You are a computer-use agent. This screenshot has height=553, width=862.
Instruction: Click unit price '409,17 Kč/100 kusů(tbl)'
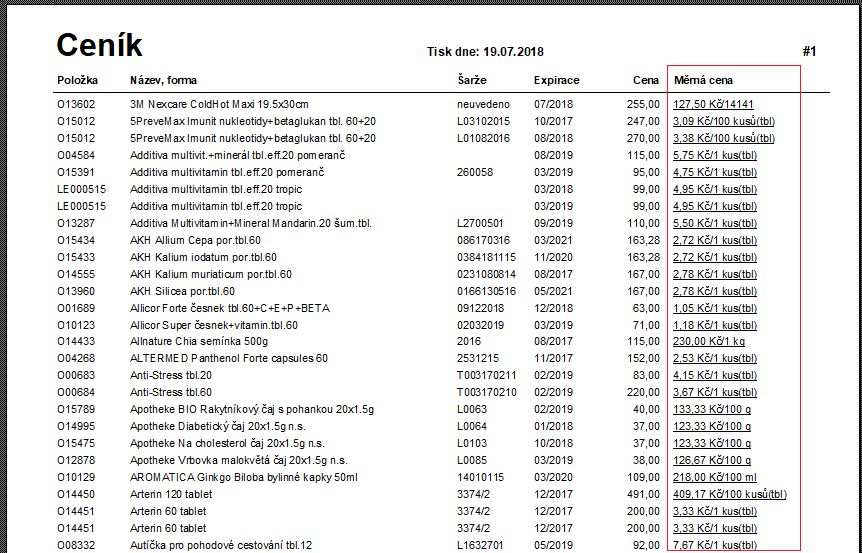click(730, 495)
